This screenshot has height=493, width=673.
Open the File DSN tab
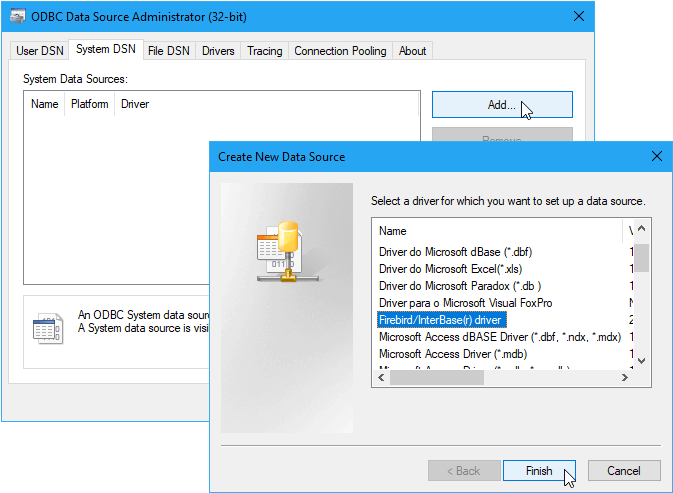[x=169, y=51]
